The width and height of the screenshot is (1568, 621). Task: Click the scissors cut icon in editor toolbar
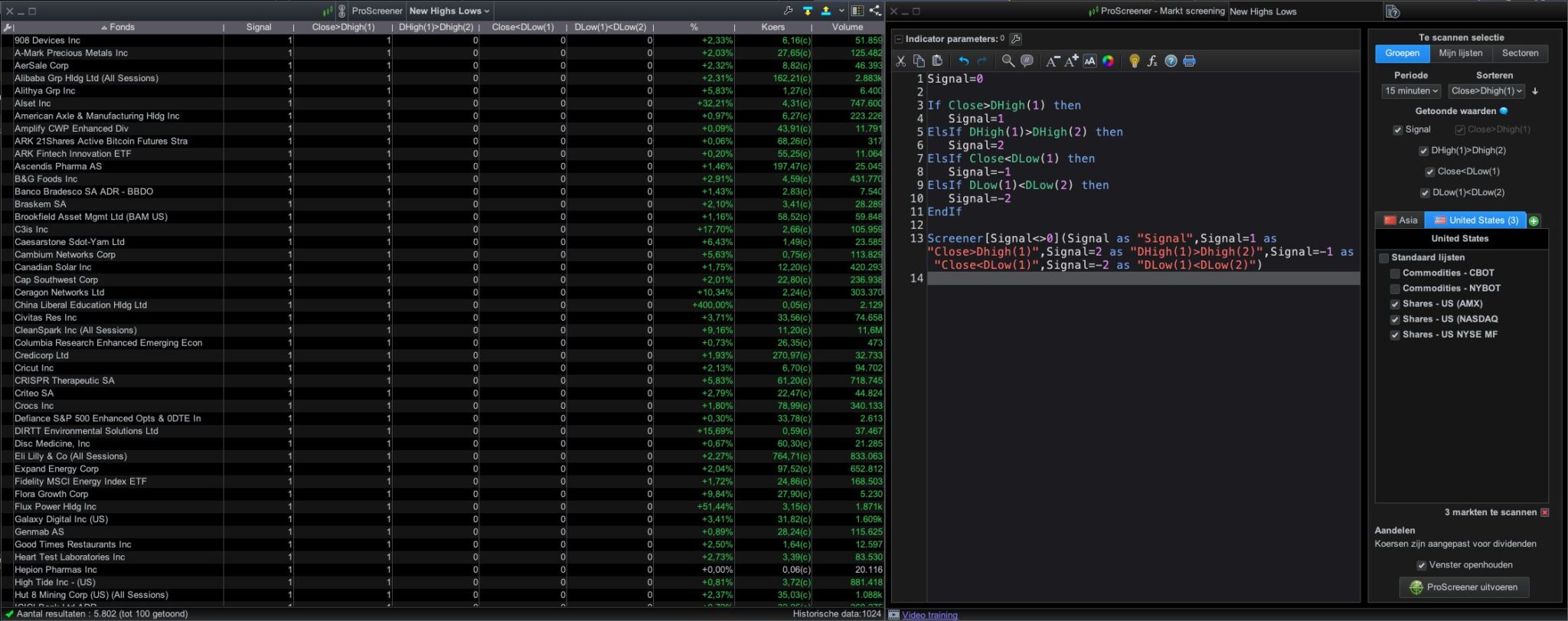pyautogui.click(x=901, y=61)
